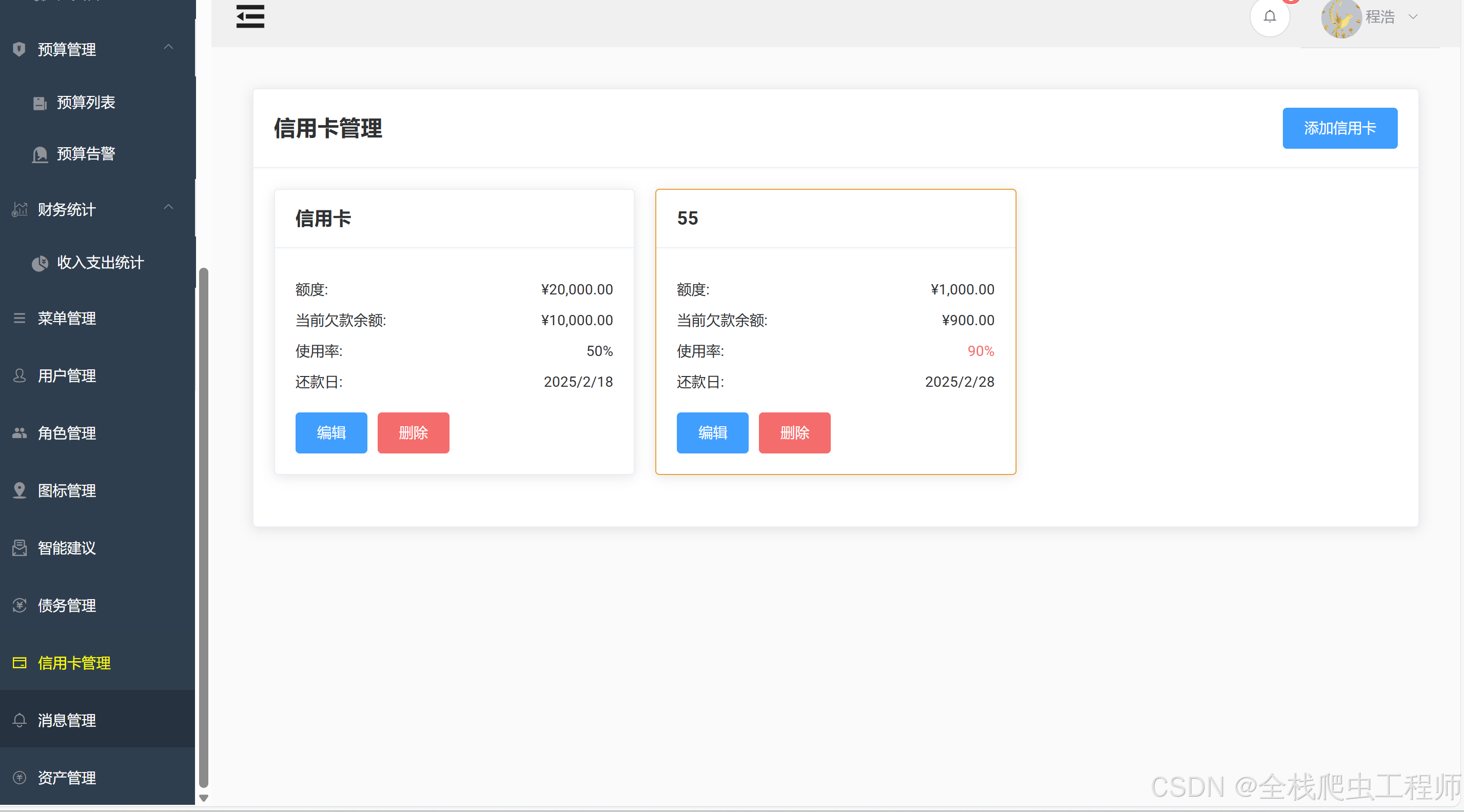Go to 用户管理 menu item
Screen dimensions: 1464x812
[x=67, y=375]
